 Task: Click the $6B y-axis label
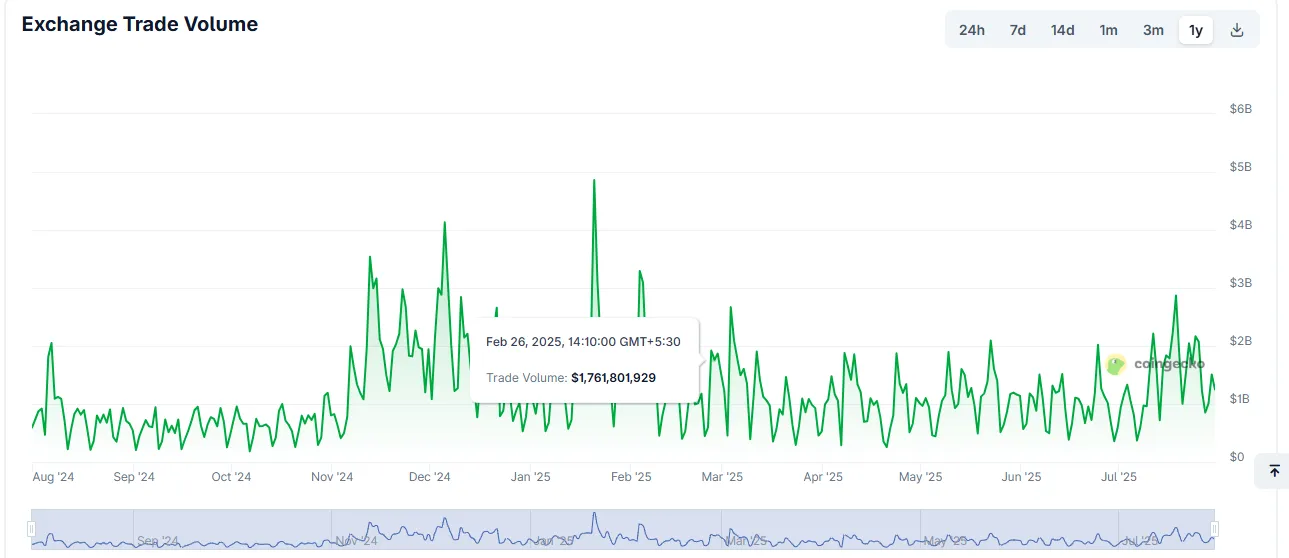(1240, 109)
